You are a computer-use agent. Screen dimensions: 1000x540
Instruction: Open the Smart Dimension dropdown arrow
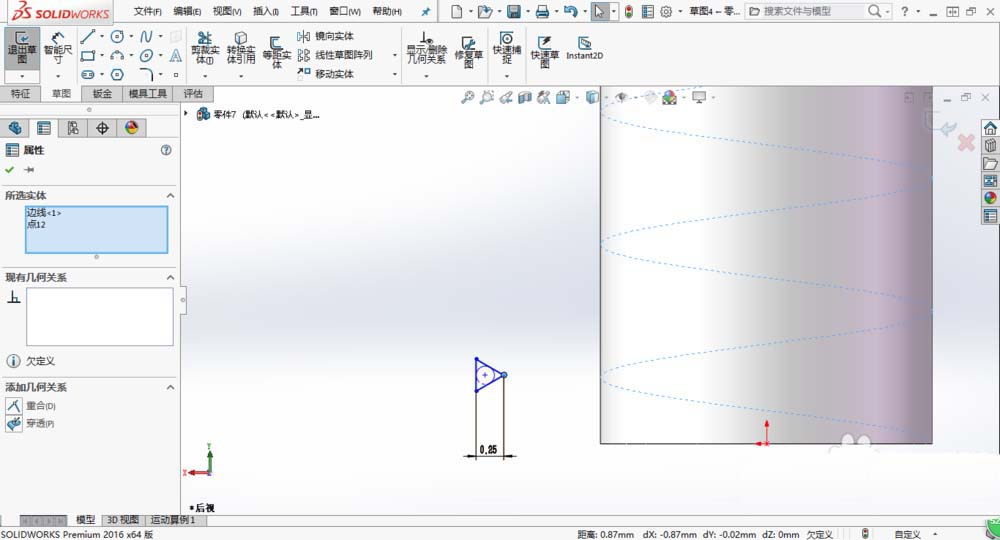coord(57,77)
